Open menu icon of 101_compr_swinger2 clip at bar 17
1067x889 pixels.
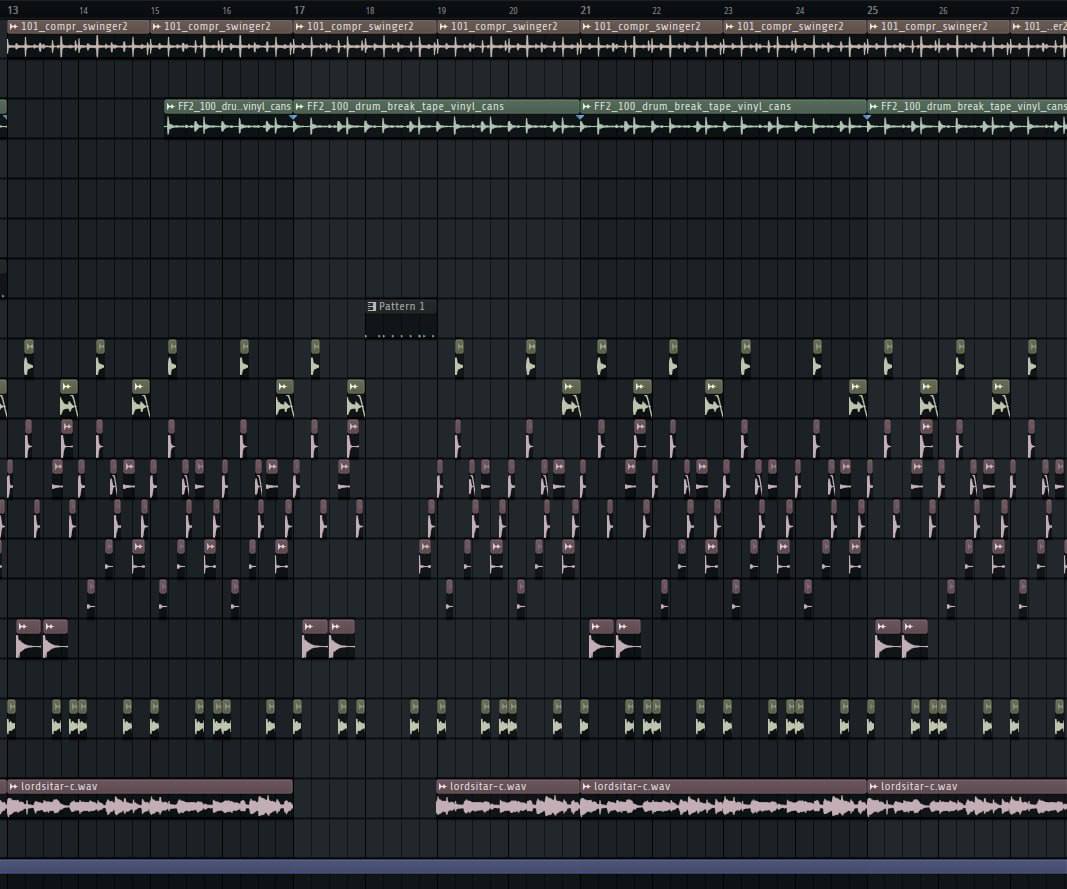click(x=299, y=27)
